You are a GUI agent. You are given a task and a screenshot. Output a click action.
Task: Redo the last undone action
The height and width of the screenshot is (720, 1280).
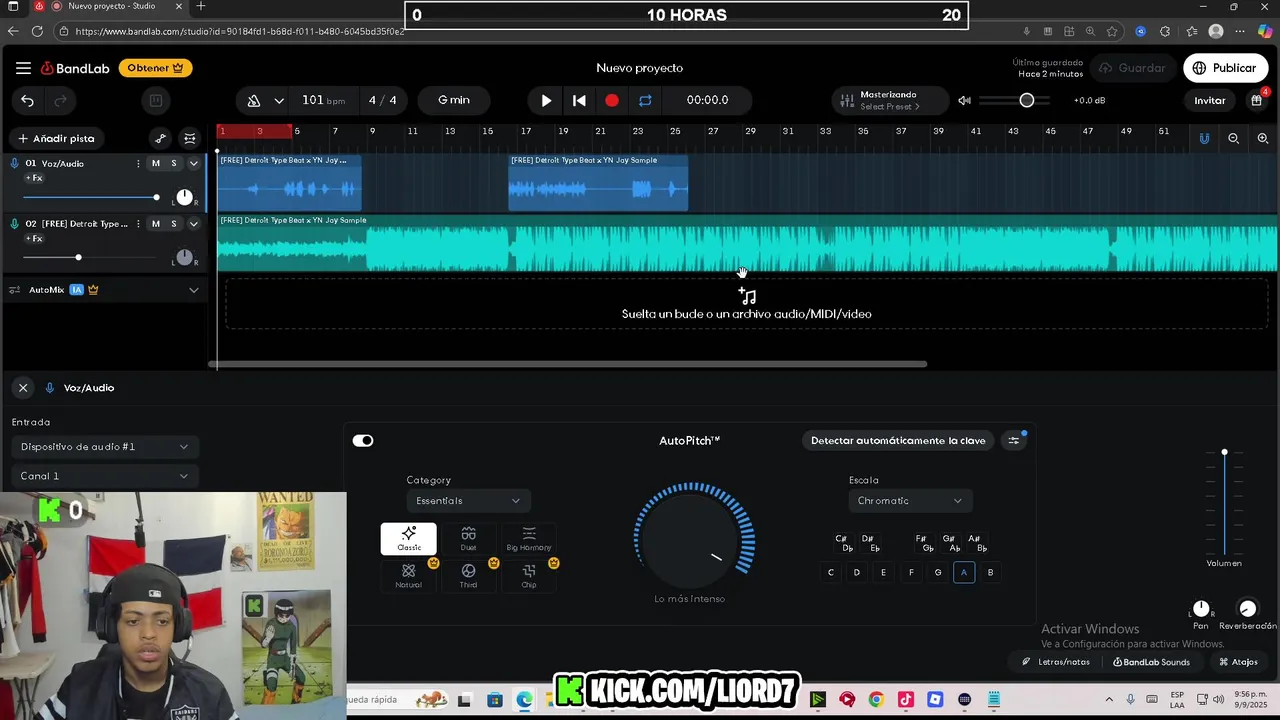pos(60,100)
